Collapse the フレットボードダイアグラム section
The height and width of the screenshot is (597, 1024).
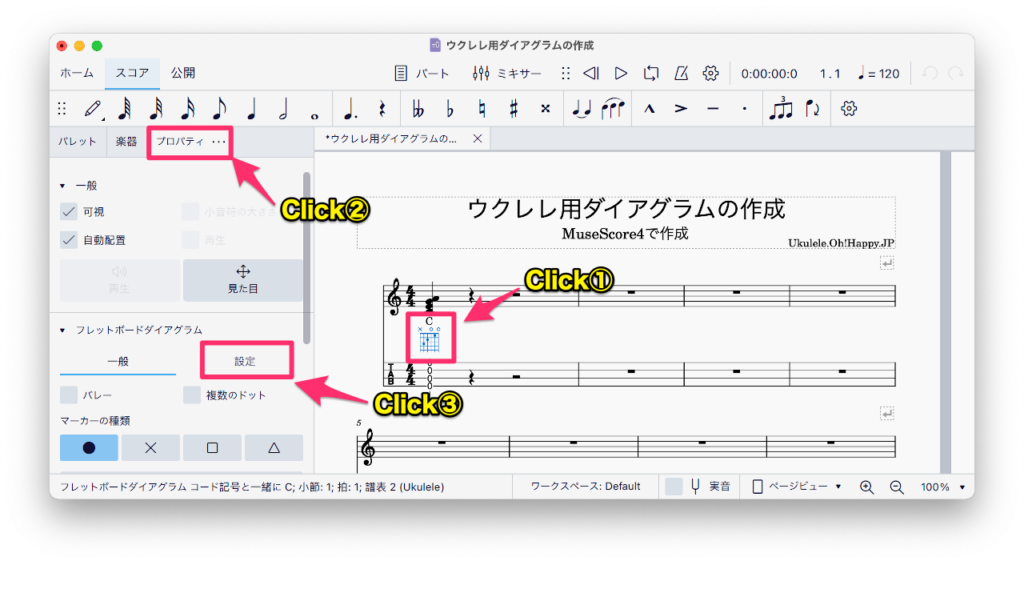point(63,329)
